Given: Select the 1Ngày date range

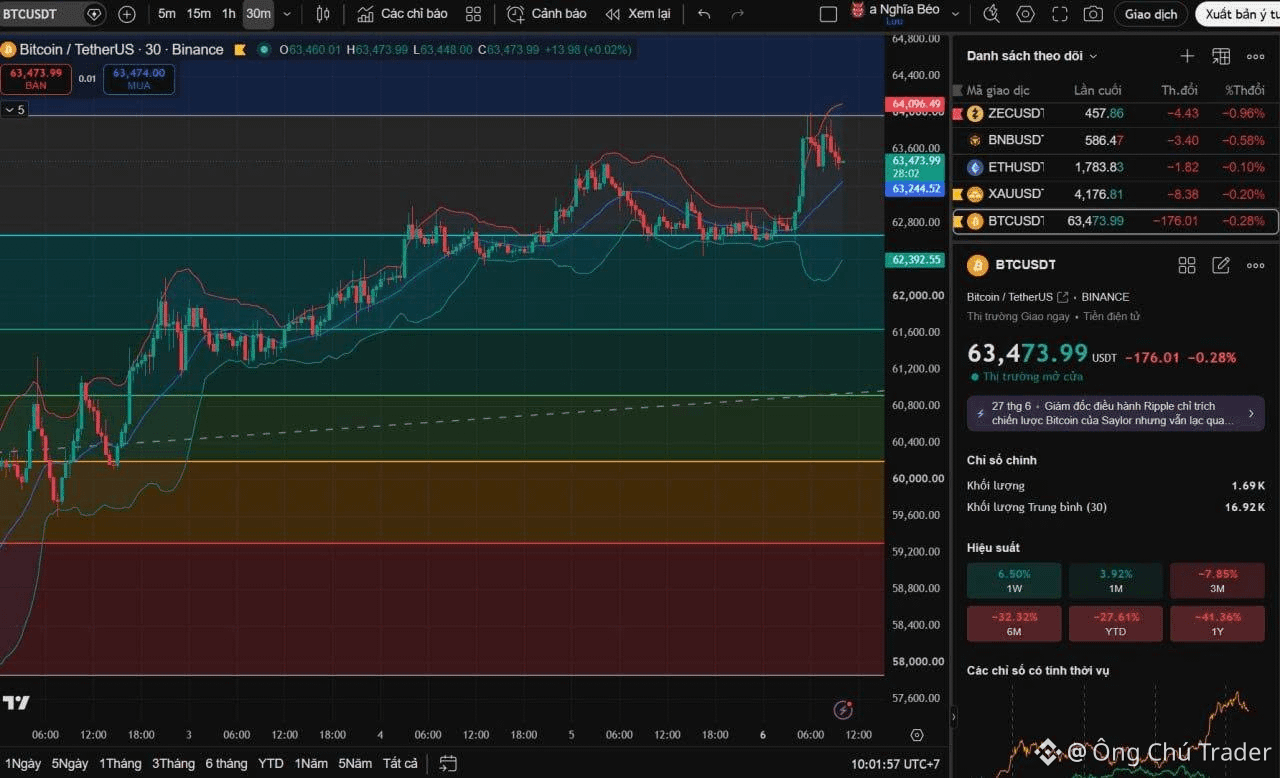Looking at the screenshot, I should pyautogui.click(x=23, y=763).
